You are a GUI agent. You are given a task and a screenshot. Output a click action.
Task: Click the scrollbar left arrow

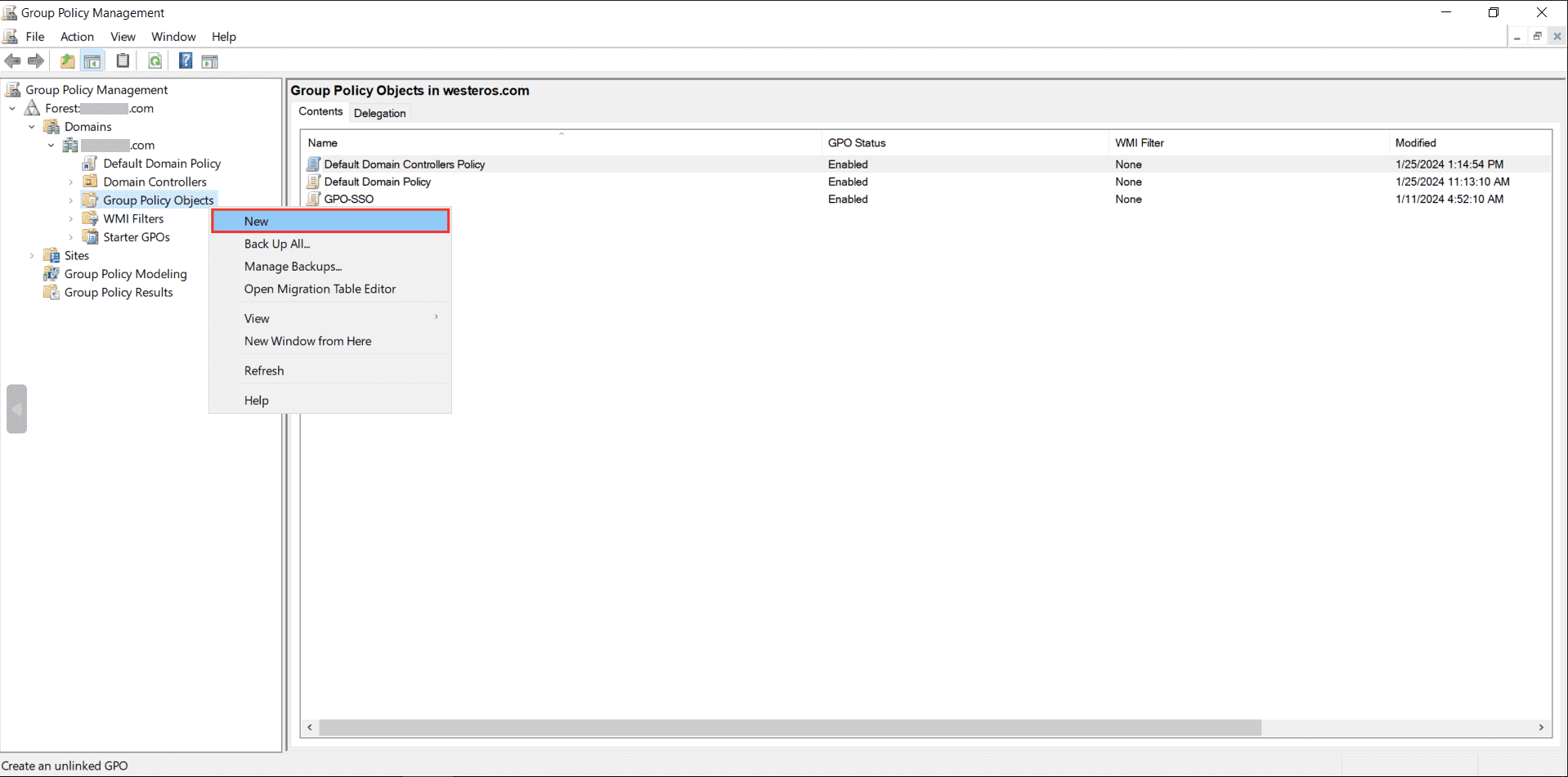coord(310,727)
